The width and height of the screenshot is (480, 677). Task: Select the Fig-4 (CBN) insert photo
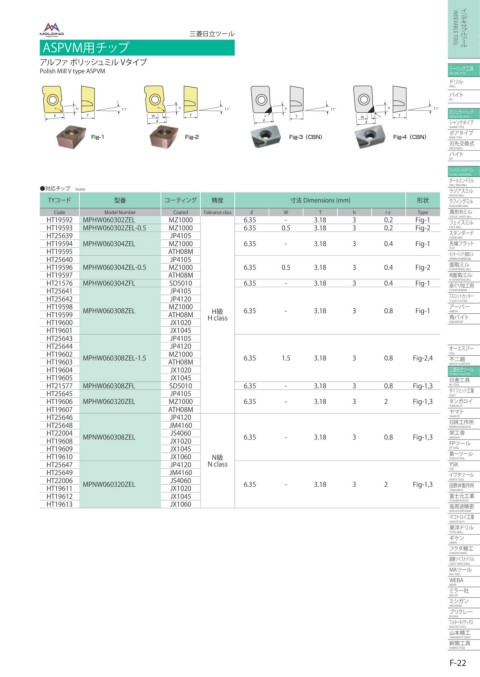(x=369, y=137)
